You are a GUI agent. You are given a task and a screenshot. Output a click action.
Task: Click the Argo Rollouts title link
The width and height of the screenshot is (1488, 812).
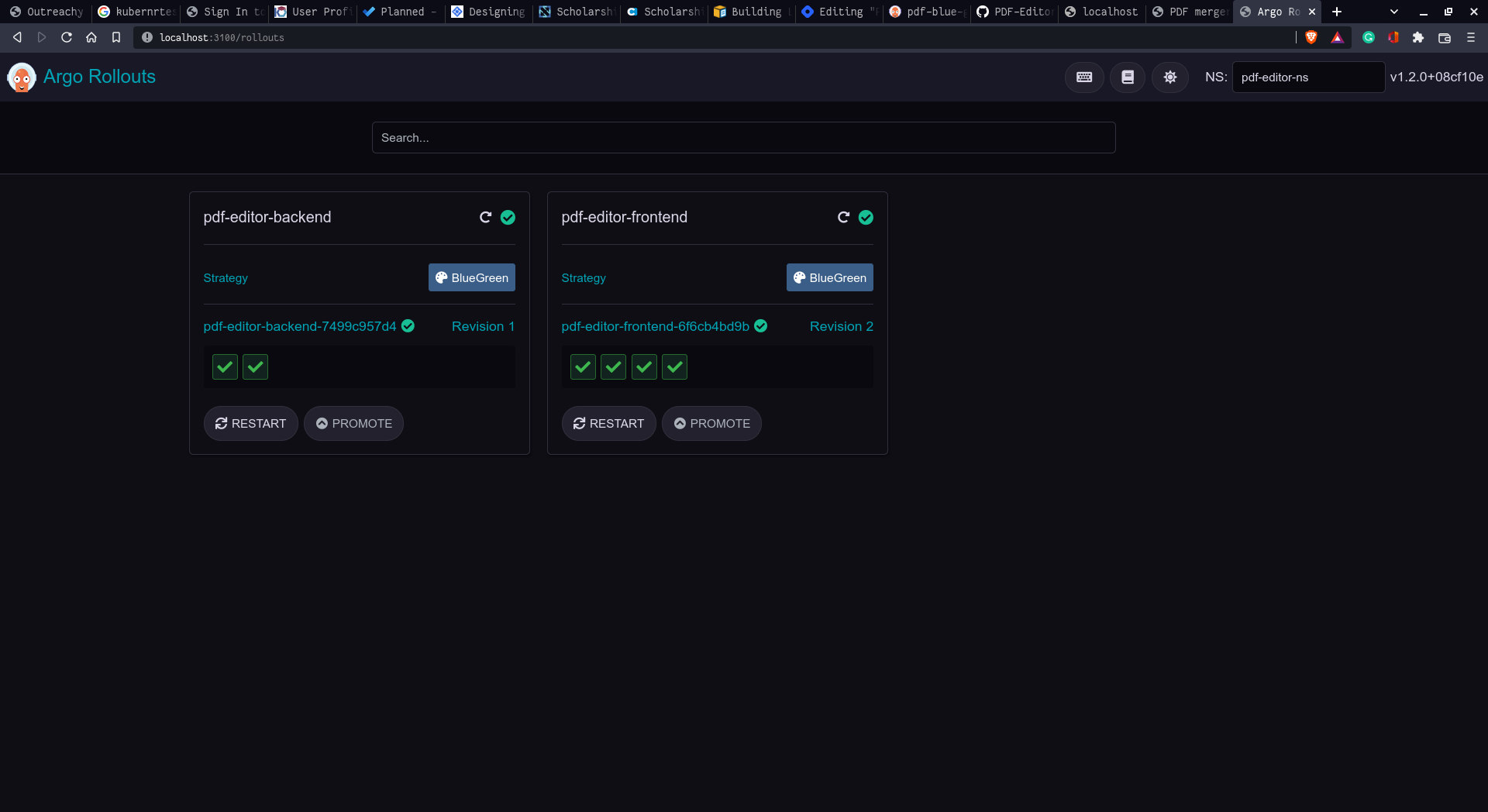click(x=100, y=77)
